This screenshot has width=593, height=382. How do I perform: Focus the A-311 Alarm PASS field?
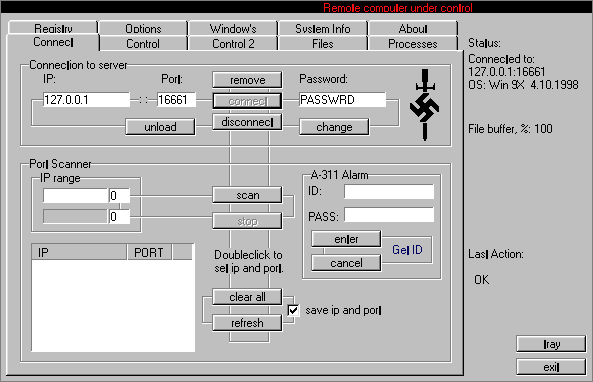389,214
